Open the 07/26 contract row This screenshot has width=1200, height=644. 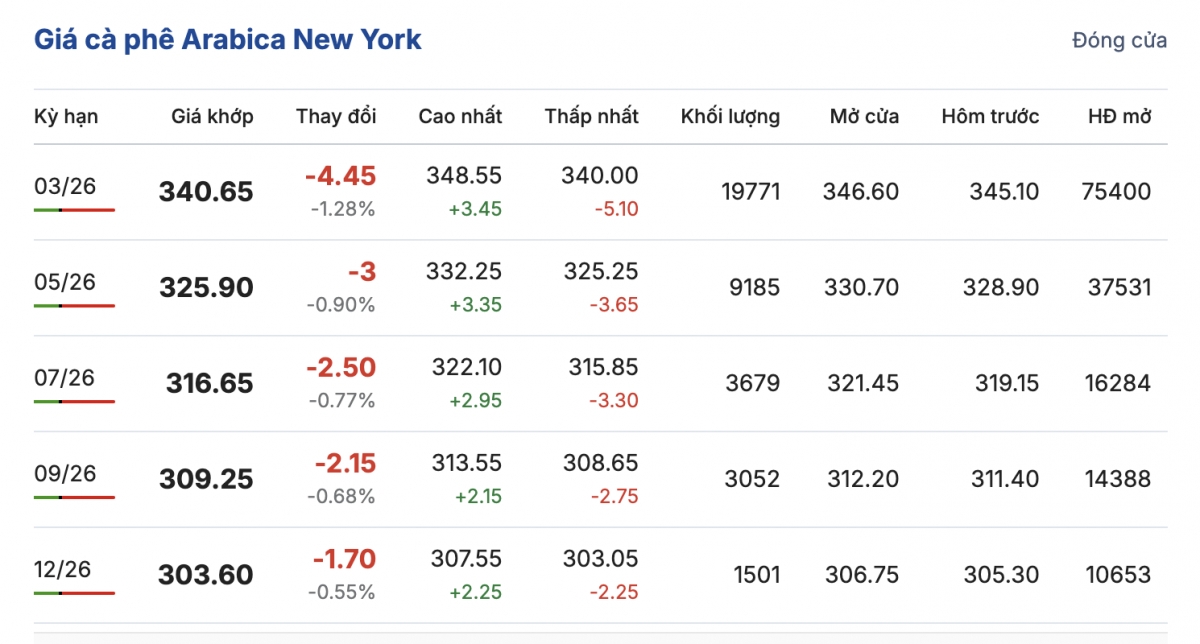(65, 378)
